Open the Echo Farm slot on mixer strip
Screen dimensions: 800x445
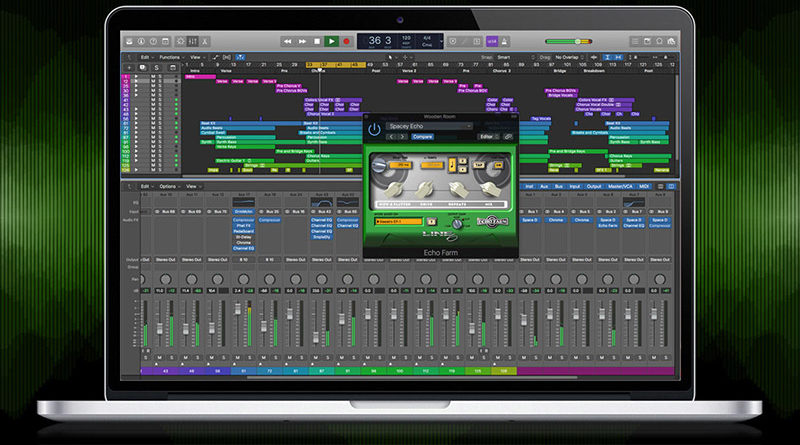click(608, 226)
